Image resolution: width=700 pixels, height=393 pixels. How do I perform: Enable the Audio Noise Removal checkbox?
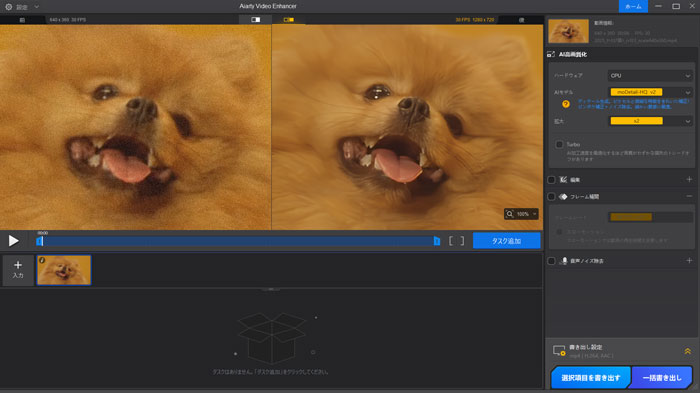pos(551,261)
